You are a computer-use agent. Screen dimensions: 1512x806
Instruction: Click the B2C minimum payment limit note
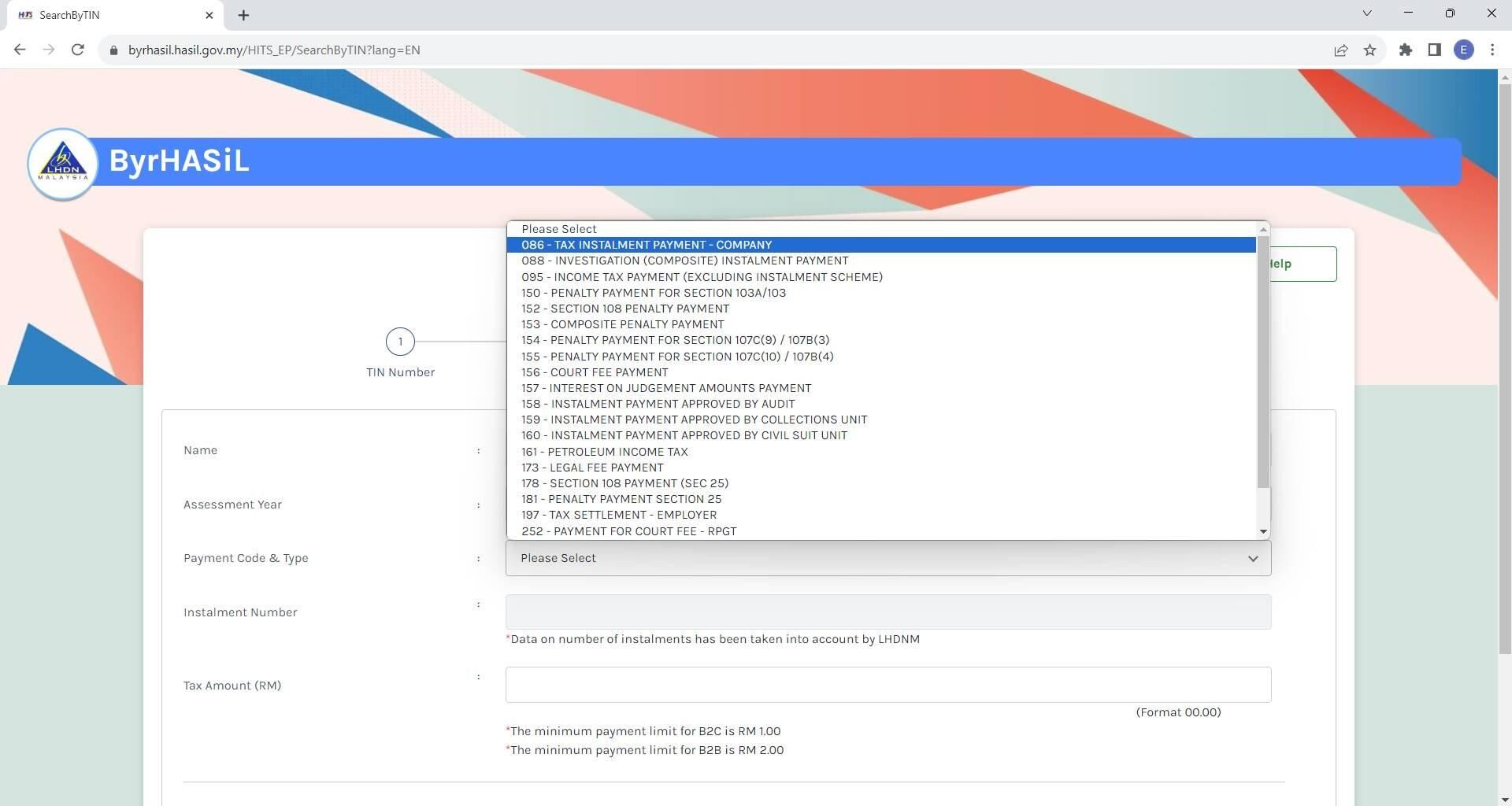pos(643,731)
